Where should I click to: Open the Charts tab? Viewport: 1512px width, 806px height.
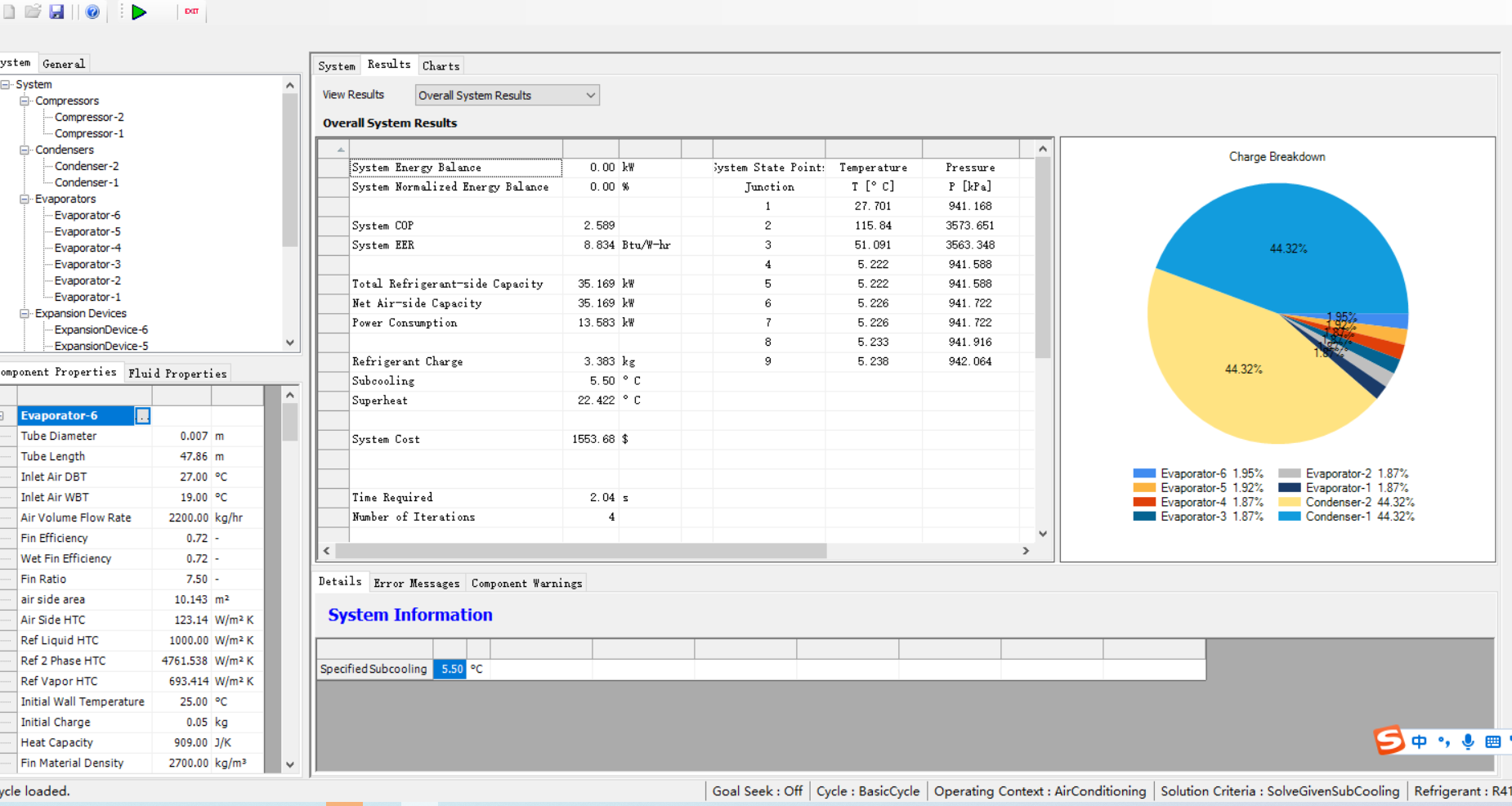441,65
